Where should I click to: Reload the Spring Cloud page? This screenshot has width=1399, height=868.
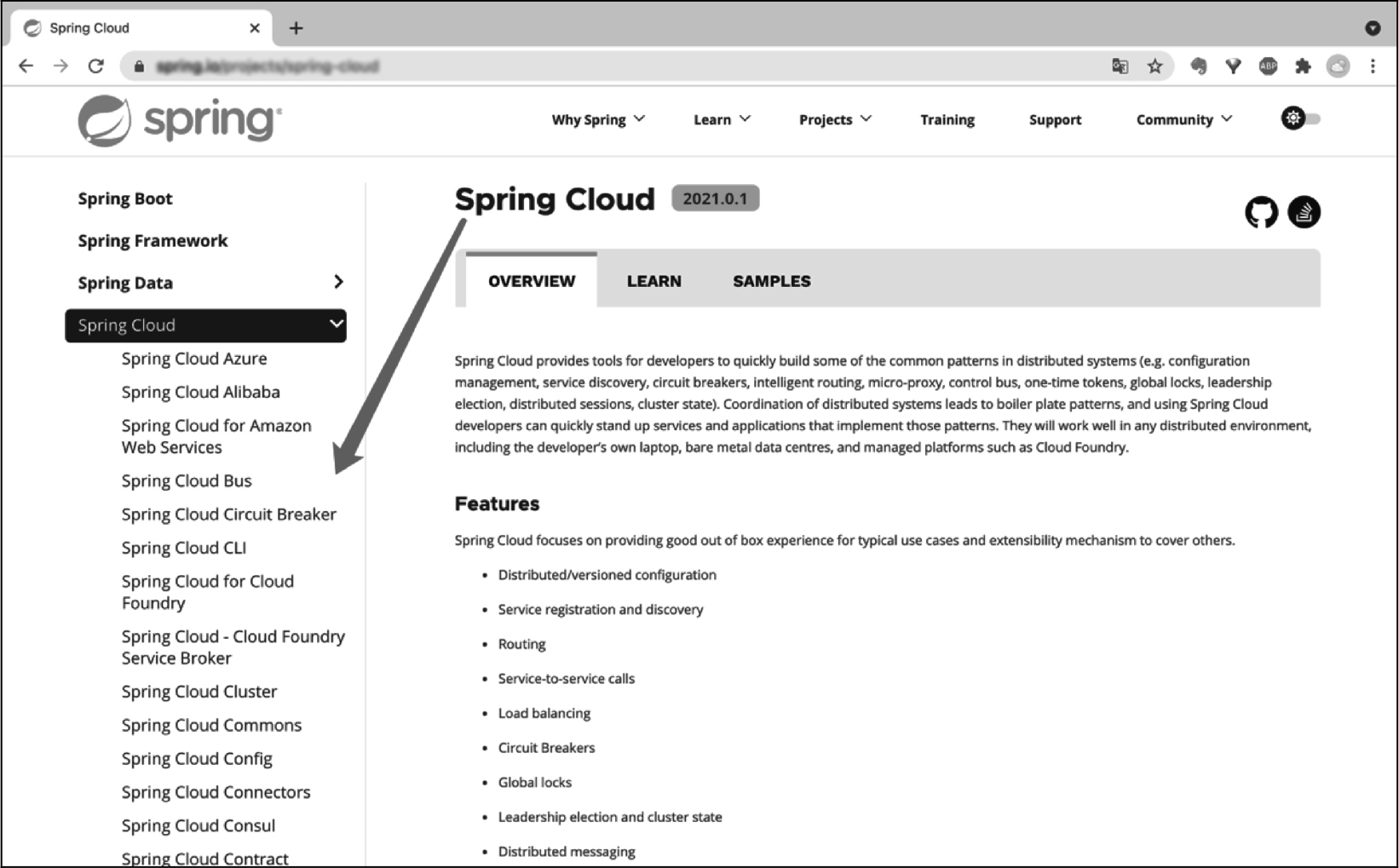coord(96,66)
